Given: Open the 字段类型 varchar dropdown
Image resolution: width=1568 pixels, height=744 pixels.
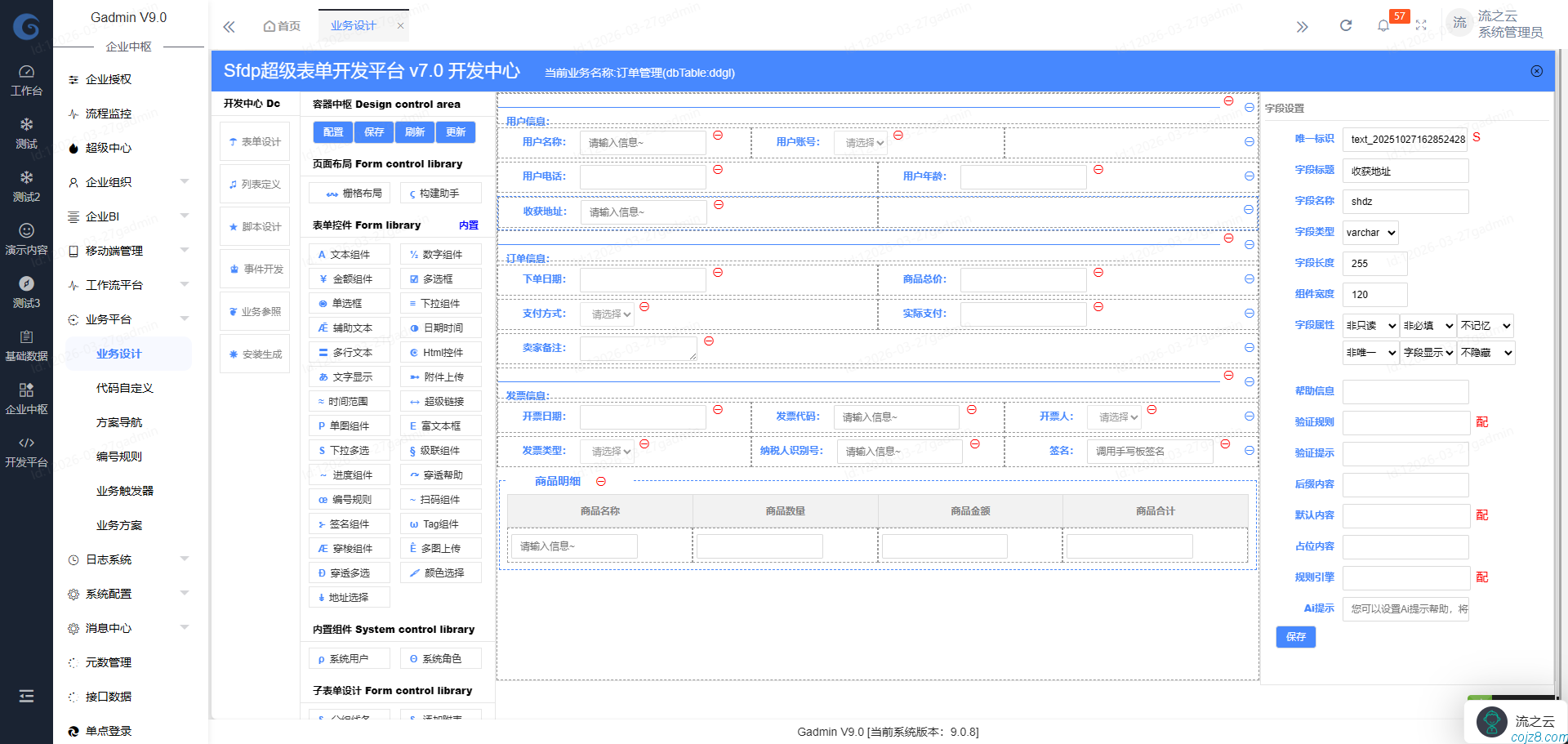Looking at the screenshot, I should [x=1370, y=232].
